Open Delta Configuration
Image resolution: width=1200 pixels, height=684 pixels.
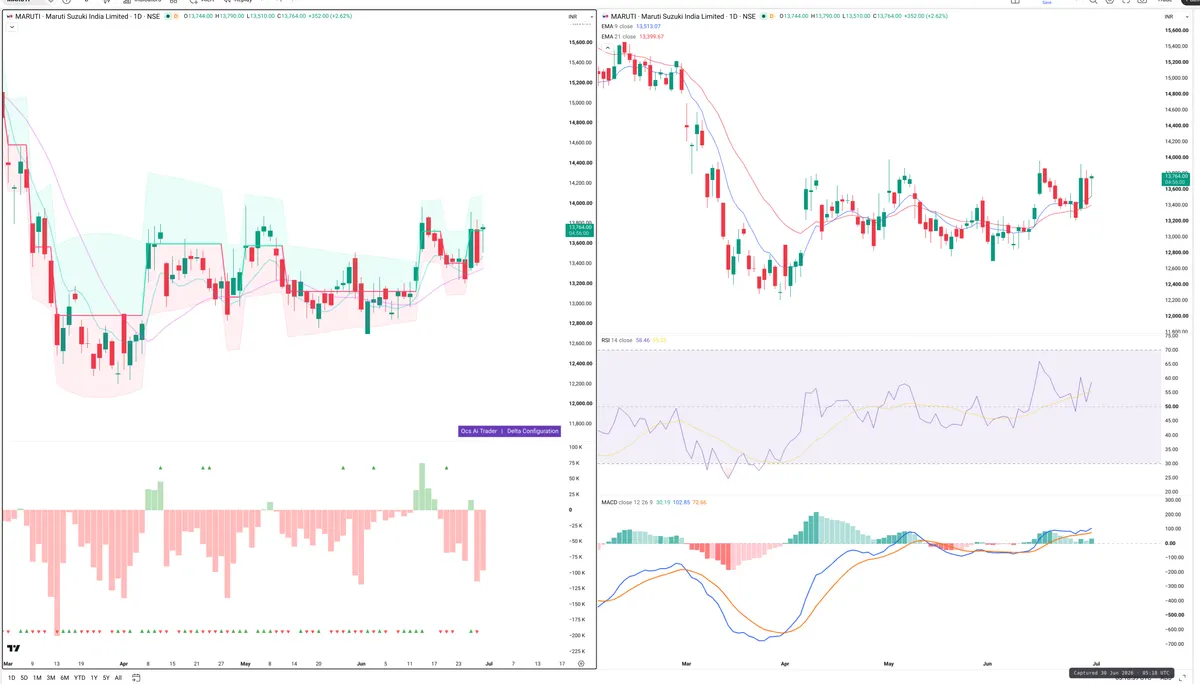(533, 431)
